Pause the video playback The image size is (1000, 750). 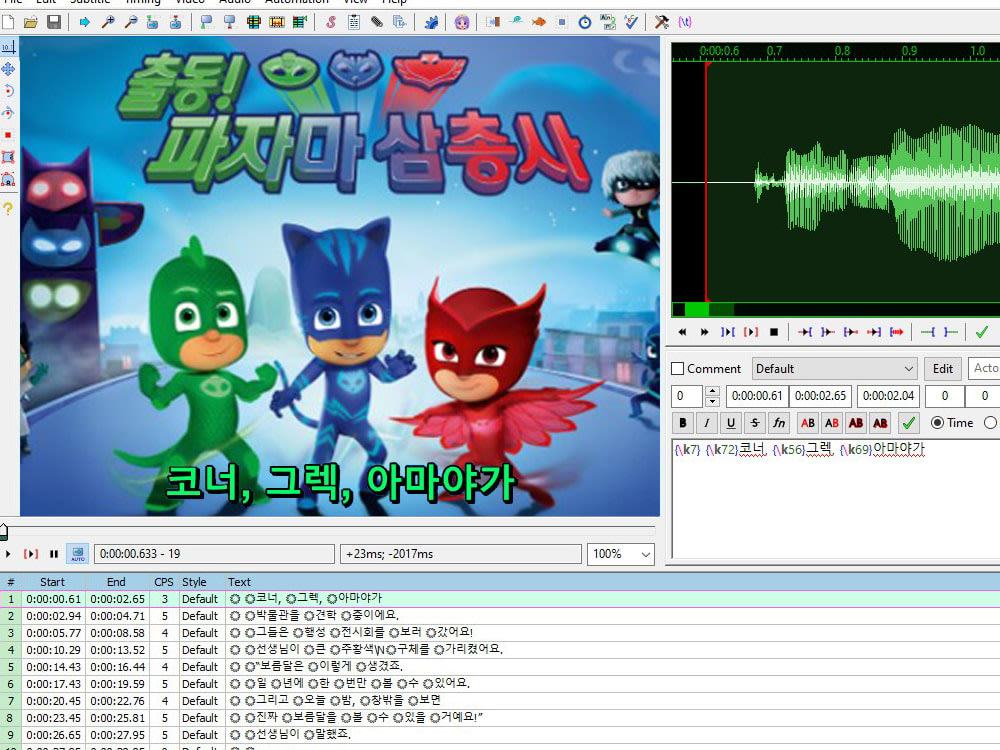pos(54,554)
